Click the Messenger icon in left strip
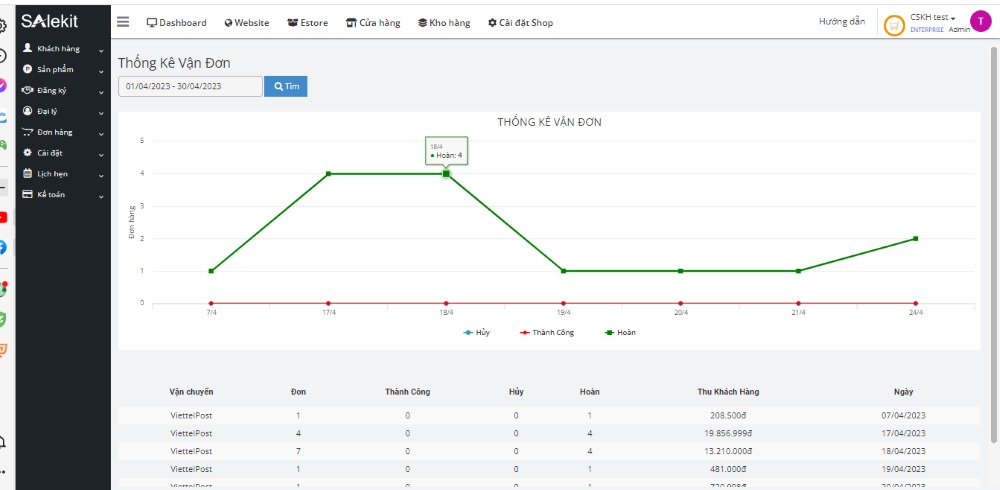 [x=3, y=85]
